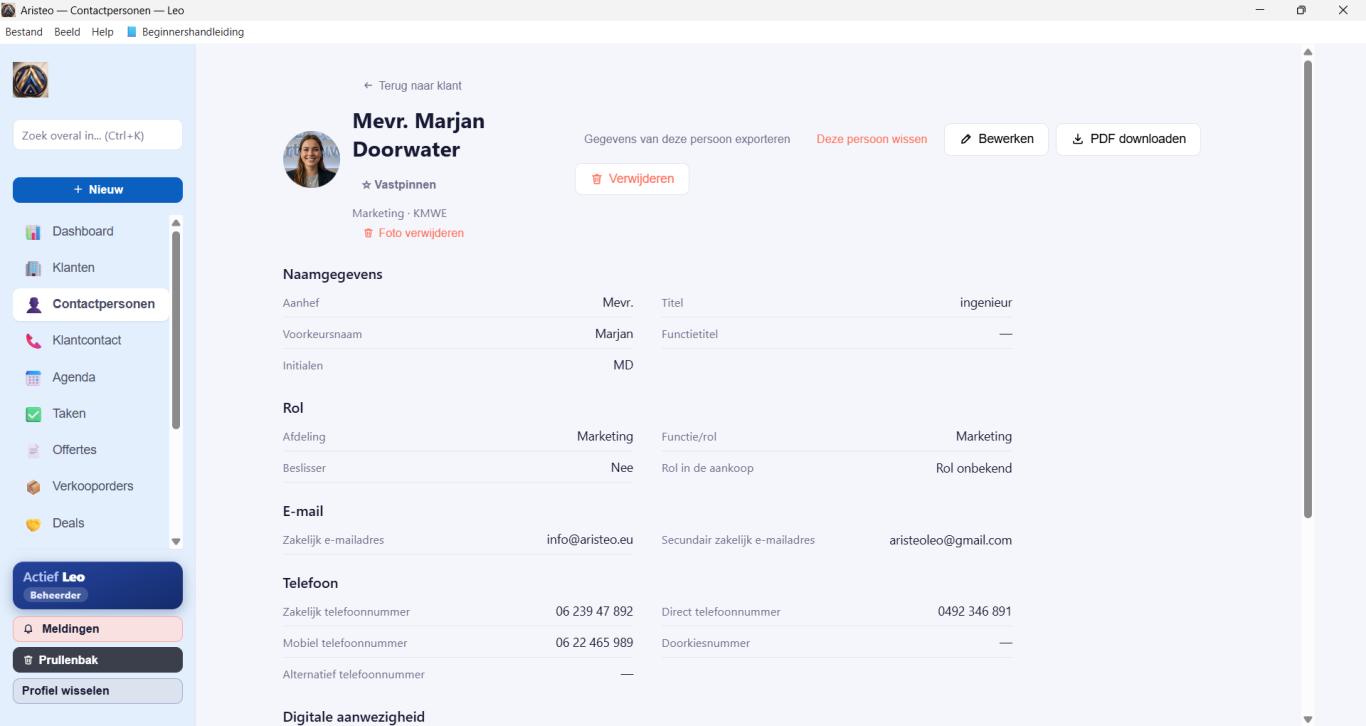Click the email info@aristeo.eu
The height and width of the screenshot is (726, 1366).
point(590,540)
